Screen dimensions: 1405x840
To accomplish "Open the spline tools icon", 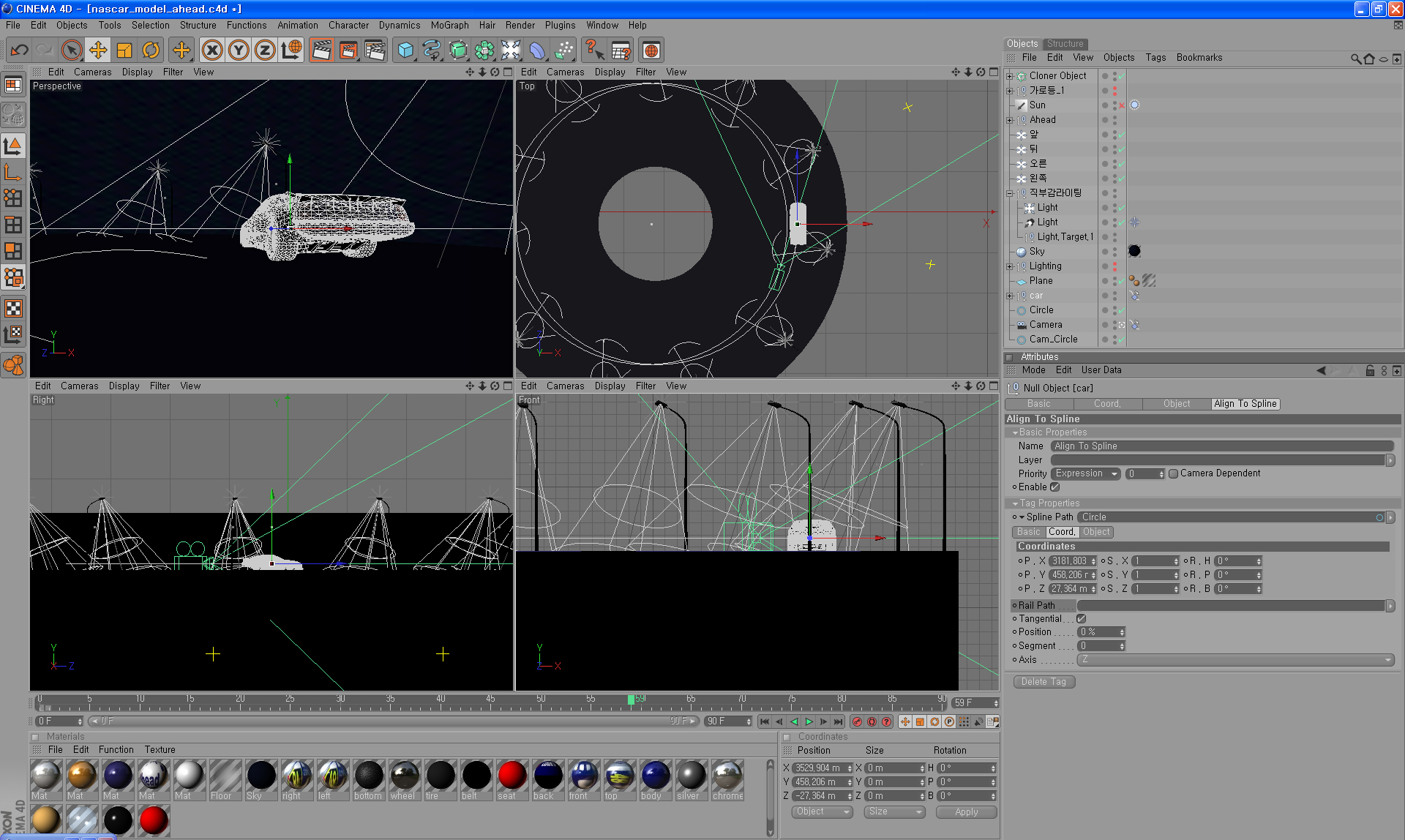I will (x=432, y=50).
